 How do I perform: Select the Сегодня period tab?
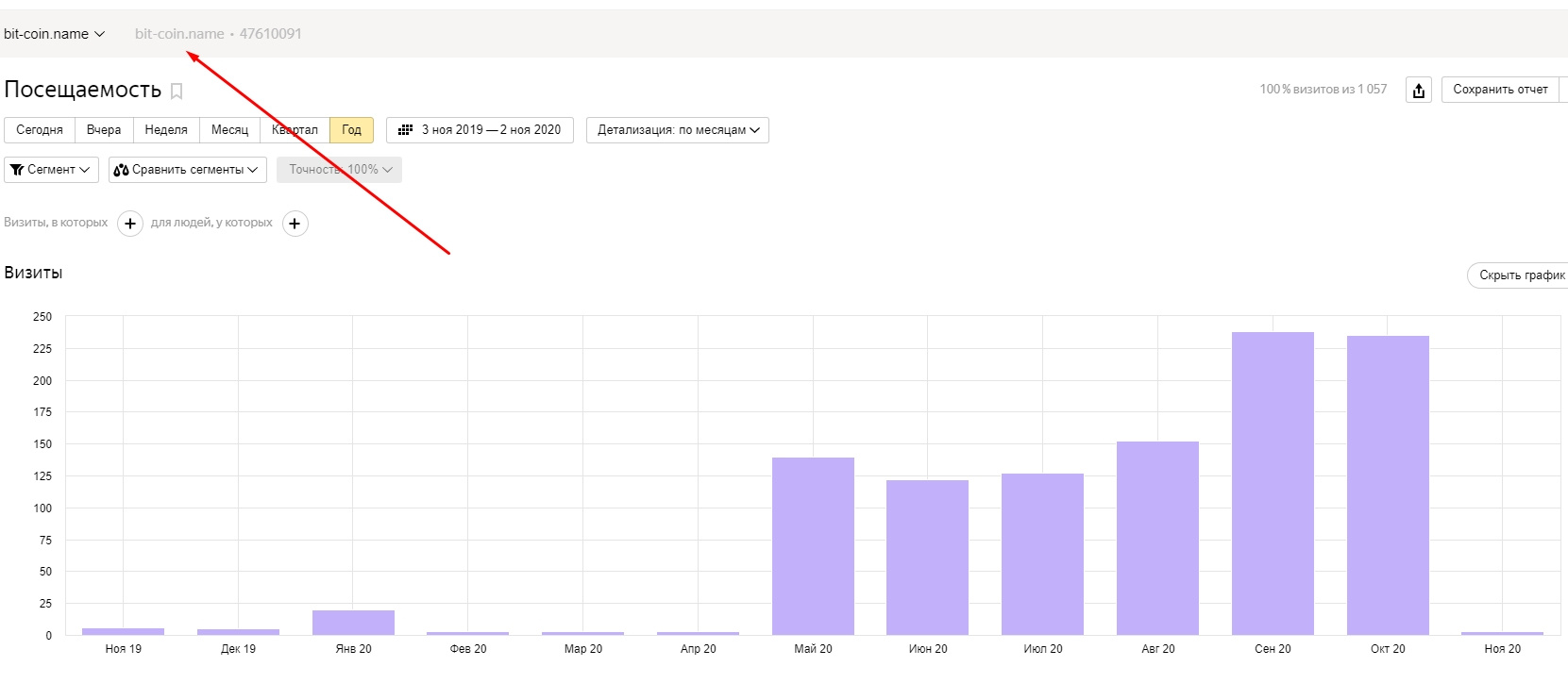coord(40,130)
